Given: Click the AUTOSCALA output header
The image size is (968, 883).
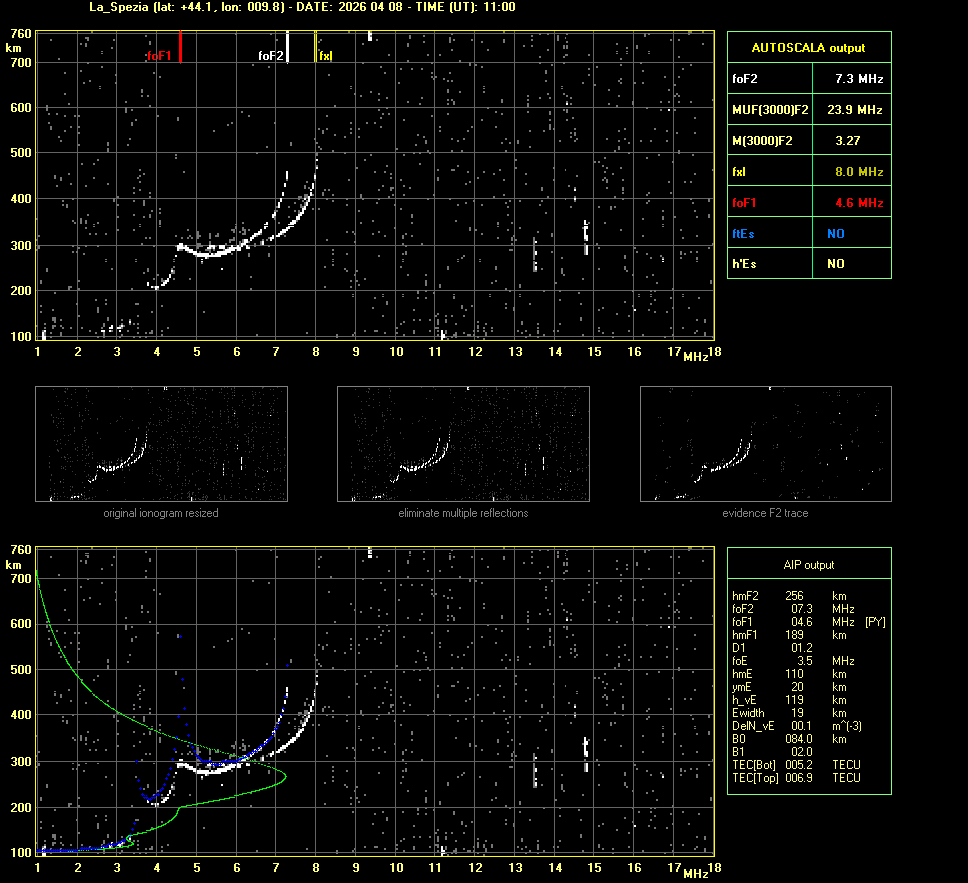Looking at the screenshot, I should (808, 47).
